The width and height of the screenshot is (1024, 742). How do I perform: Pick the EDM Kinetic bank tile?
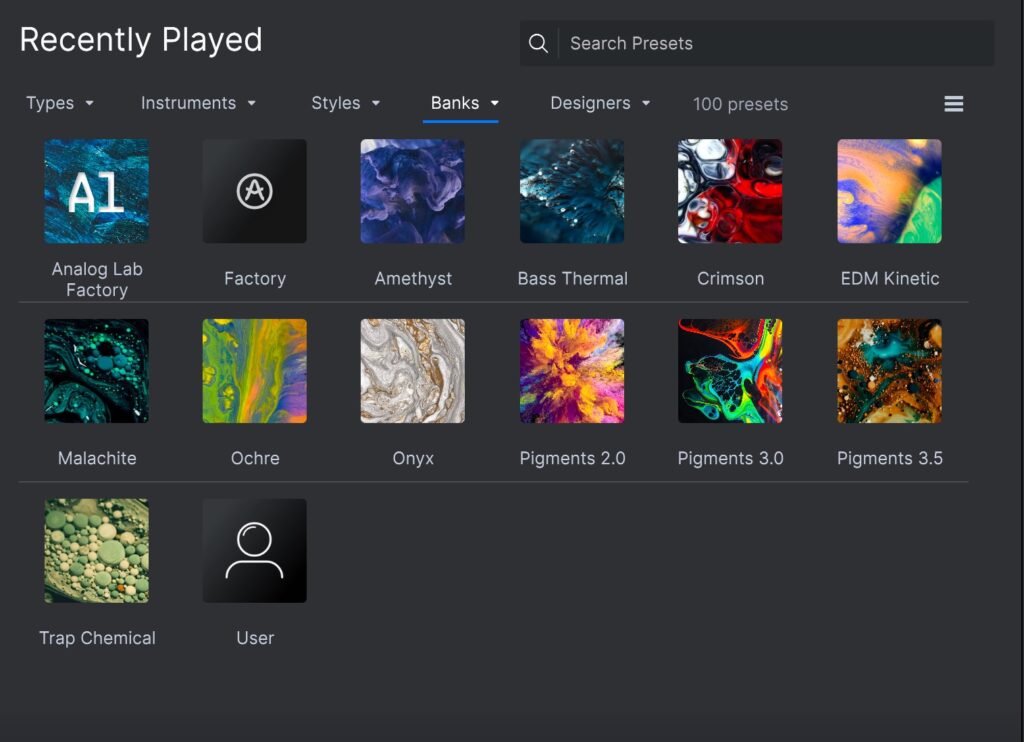889,191
